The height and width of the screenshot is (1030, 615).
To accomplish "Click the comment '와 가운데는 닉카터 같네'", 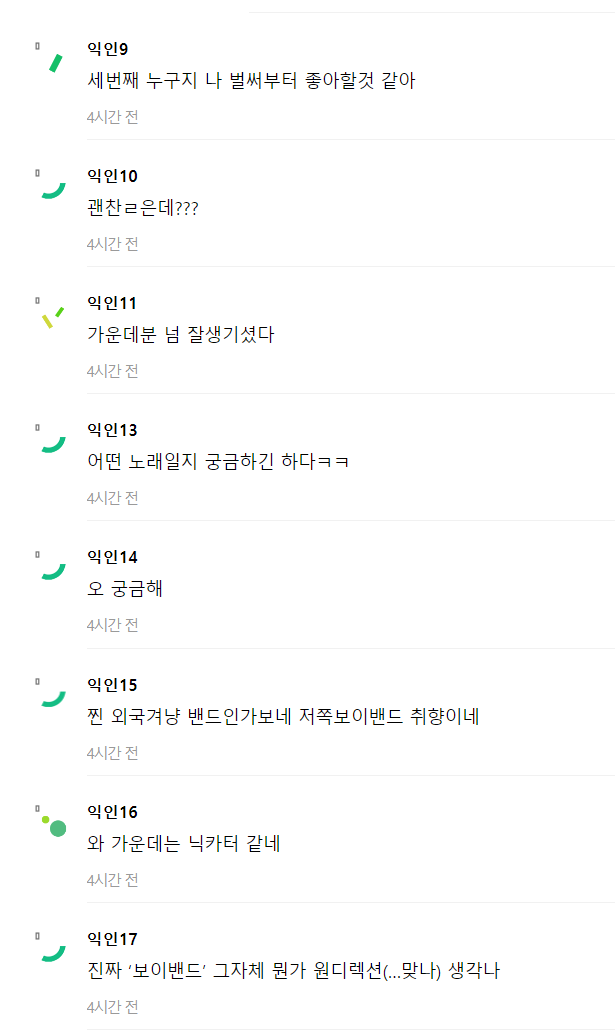I will point(184,844).
